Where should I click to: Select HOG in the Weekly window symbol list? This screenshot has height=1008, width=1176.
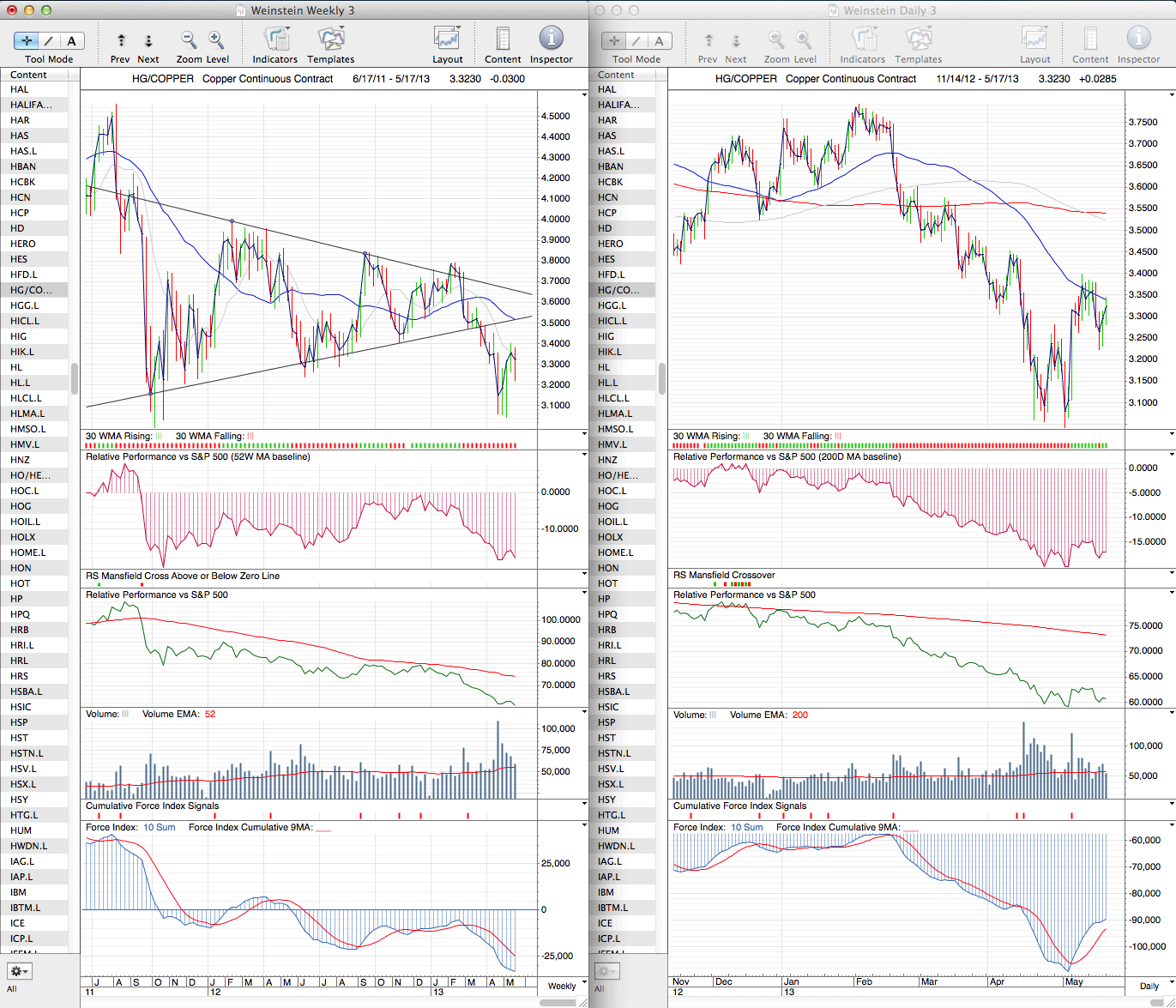point(20,506)
